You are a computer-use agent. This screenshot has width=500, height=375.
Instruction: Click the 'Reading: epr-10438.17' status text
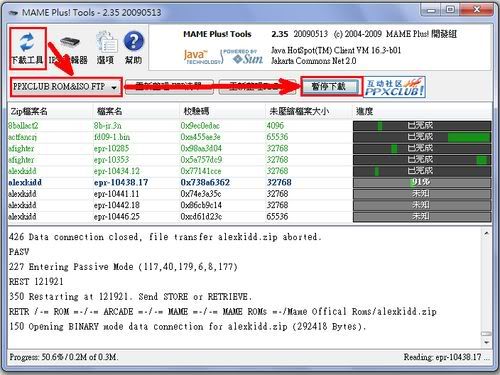447,357
